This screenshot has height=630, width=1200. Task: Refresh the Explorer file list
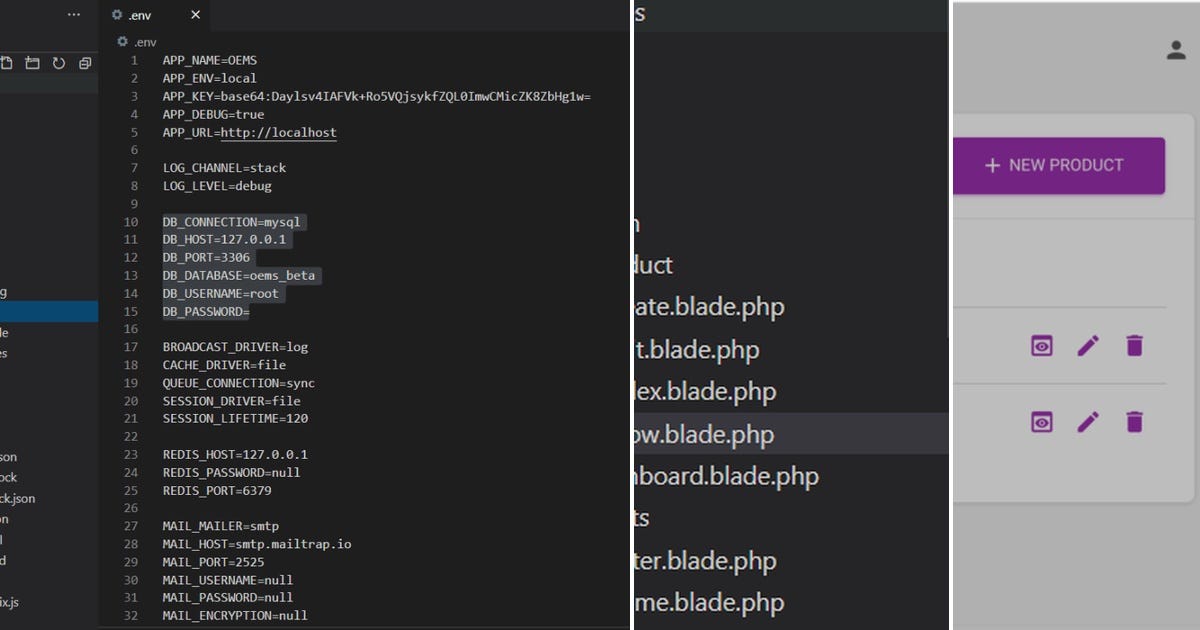point(57,62)
